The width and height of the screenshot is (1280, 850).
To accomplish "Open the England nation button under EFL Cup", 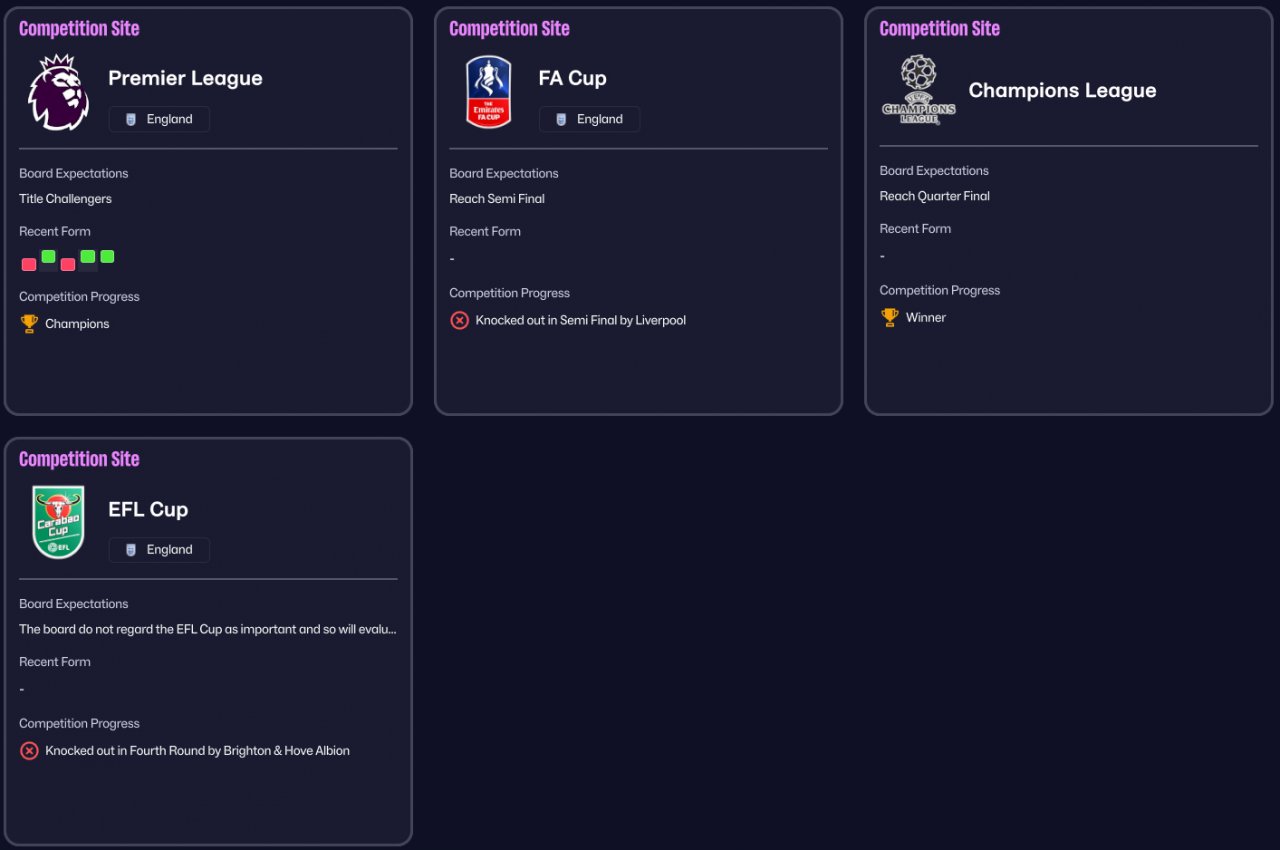I will tap(159, 550).
